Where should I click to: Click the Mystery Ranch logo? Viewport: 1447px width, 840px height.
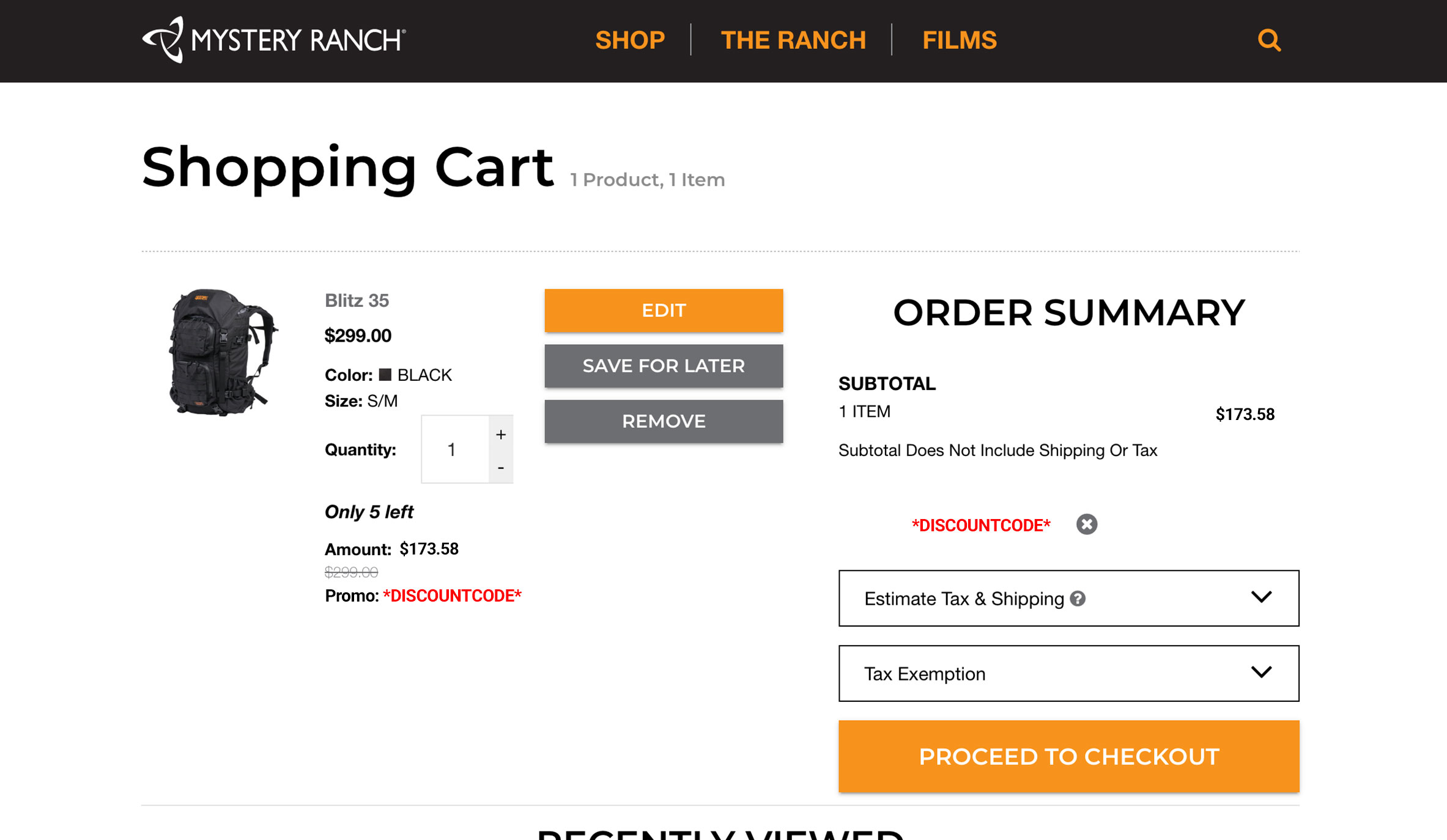tap(273, 40)
